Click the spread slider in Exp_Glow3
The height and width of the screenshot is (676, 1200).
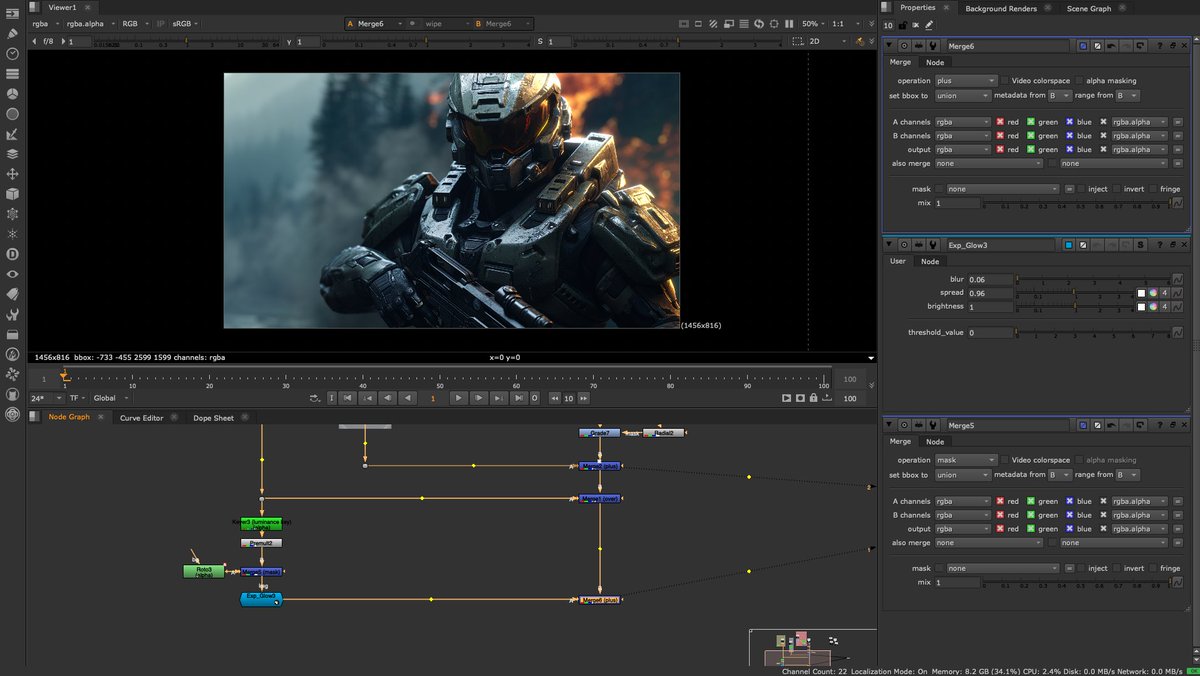pos(1074,293)
